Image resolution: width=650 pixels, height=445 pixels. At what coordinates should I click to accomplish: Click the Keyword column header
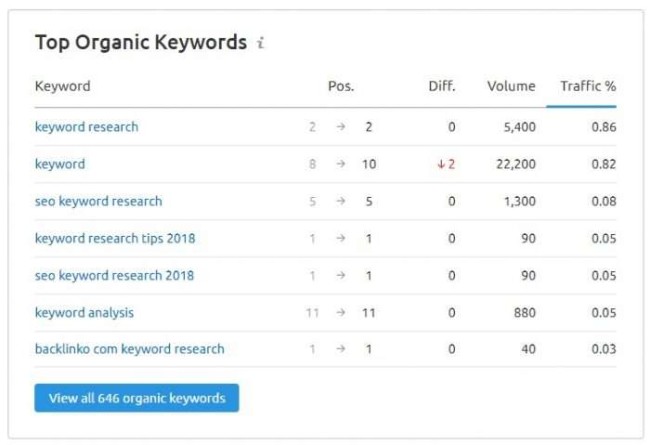[63, 86]
